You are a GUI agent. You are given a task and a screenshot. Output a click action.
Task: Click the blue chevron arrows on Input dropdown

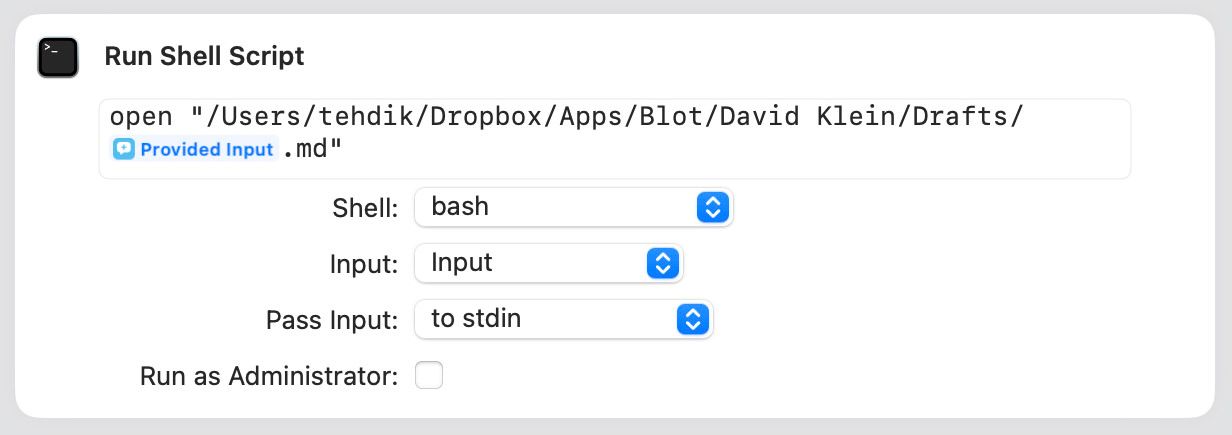point(662,263)
